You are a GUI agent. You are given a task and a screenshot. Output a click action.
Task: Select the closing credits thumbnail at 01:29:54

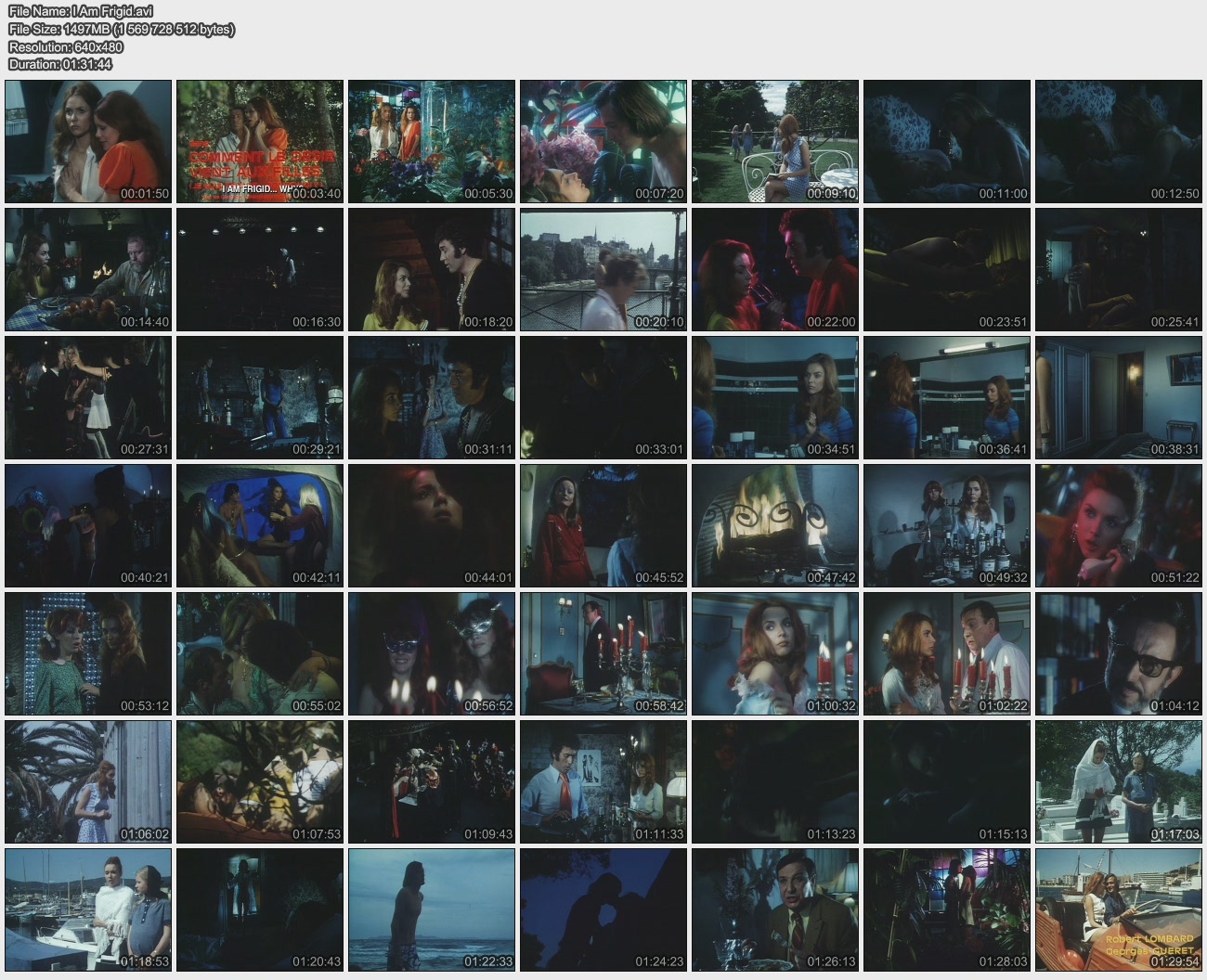point(1119,909)
